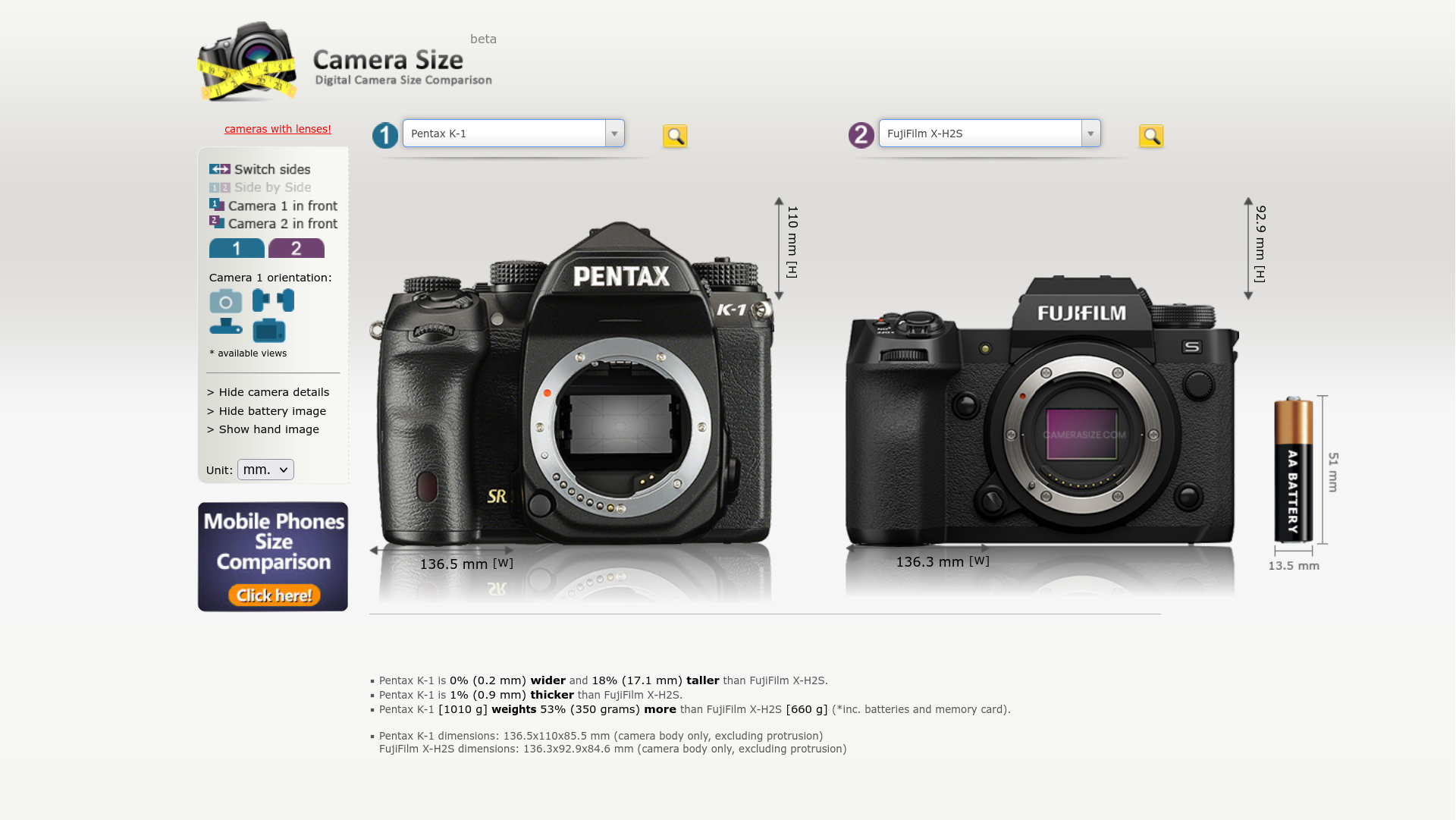This screenshot has width=1456, height=820.
Task: Click the Pentax K-1 dimensions line
Action: 601,736
